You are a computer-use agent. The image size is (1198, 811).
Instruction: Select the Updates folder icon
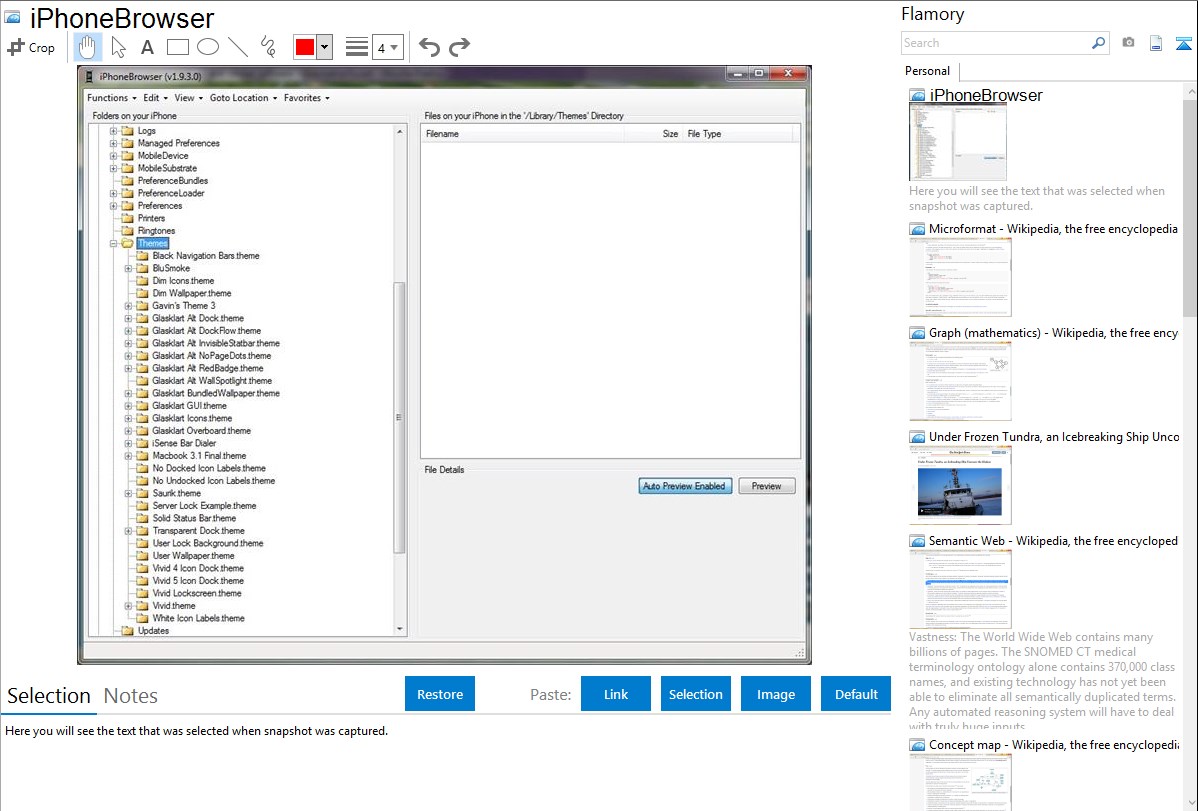tap(128, 631)
